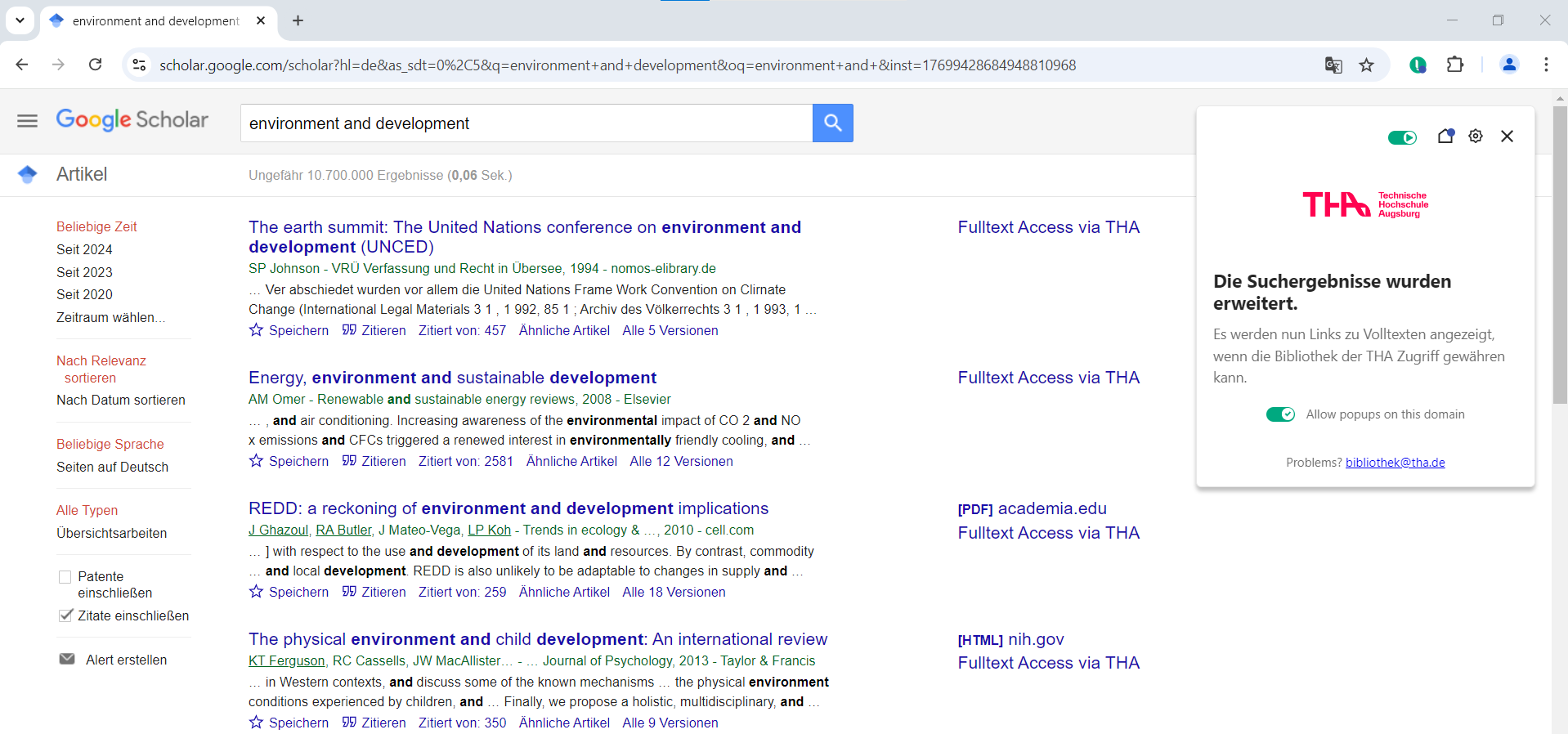This screenshot has height=734, width=1568.
Task: Save Energy article with star icon
Action: (256, 461)
